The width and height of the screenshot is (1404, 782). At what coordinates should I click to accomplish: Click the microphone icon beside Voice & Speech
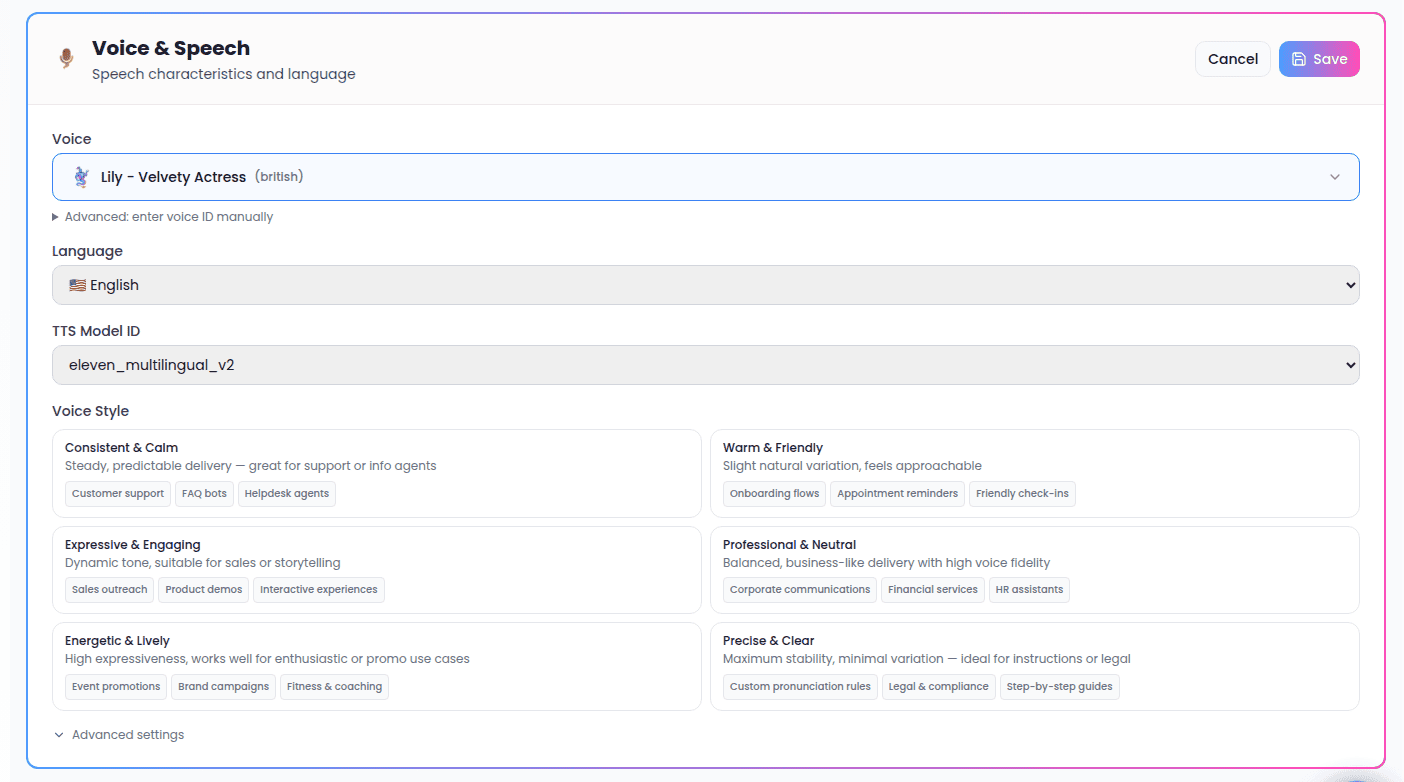[67, 59]
